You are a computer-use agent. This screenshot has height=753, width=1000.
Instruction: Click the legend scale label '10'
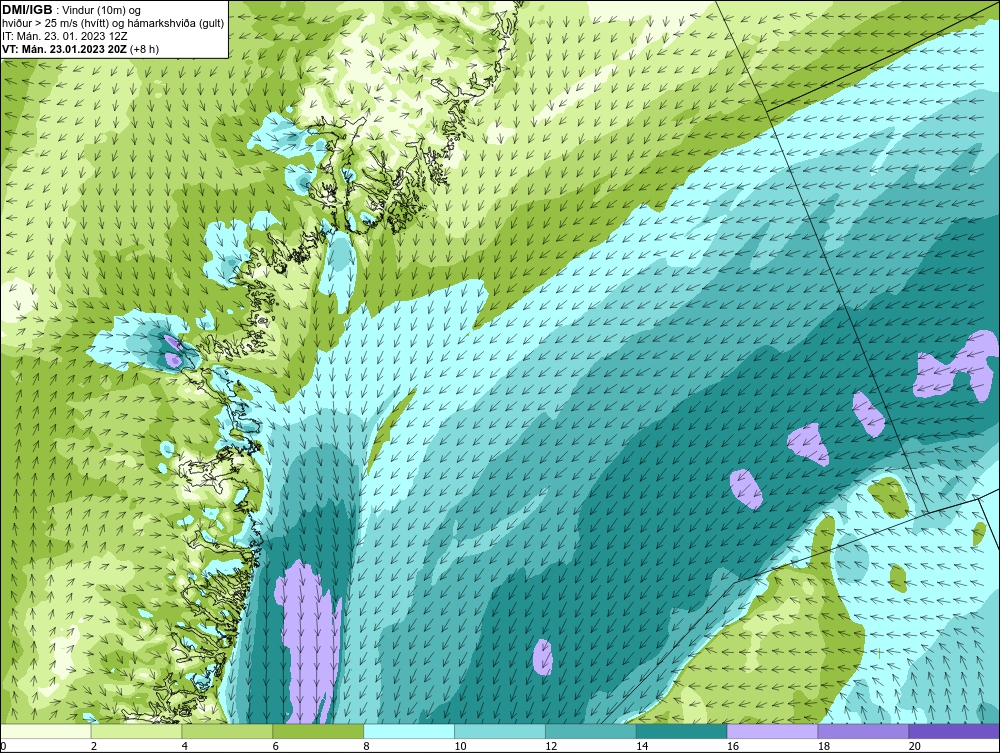pos(460,746)
